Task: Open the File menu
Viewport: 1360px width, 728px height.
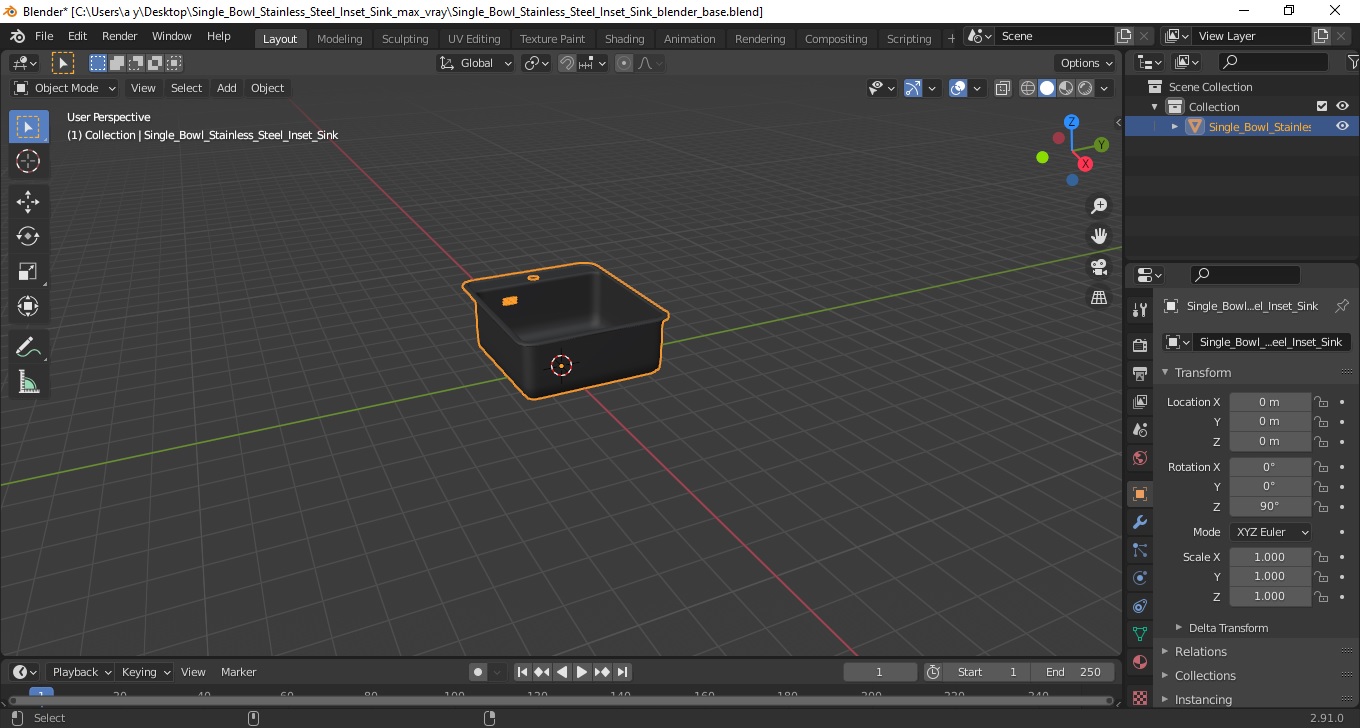Action: pos(44,36)
